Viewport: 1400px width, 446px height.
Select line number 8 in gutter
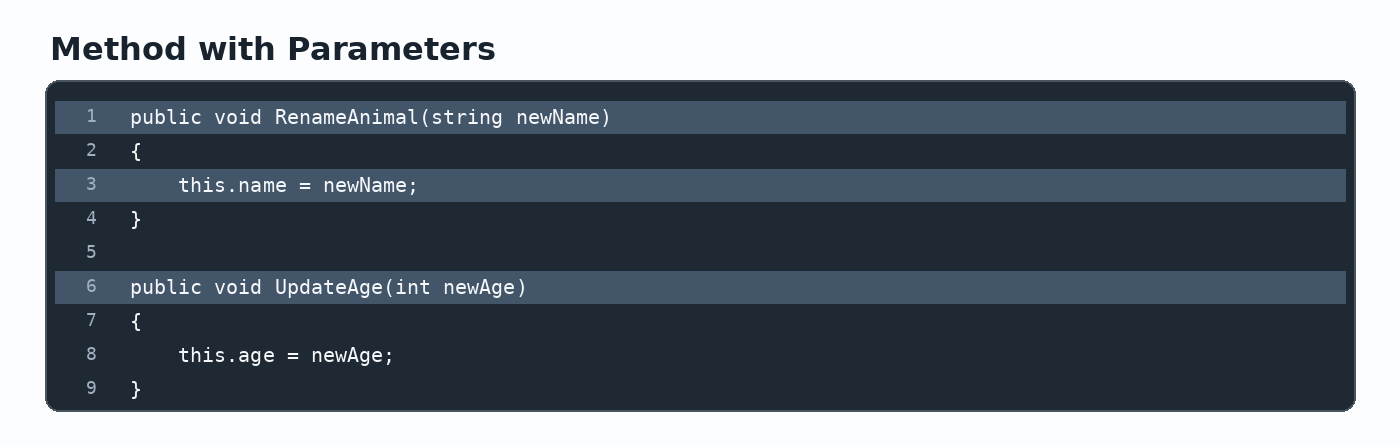click(91, 355)
